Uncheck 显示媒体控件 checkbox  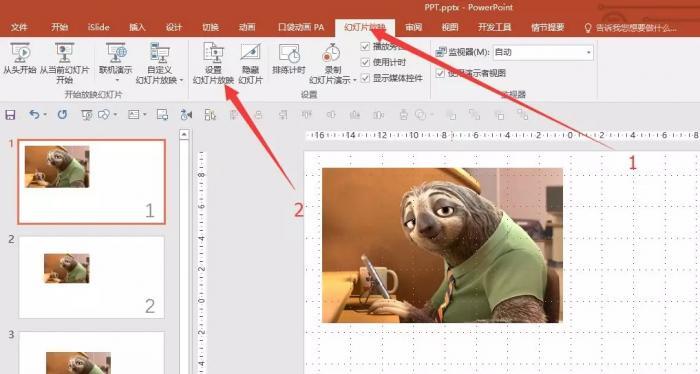pyautogui.click(x=365, y=78)
